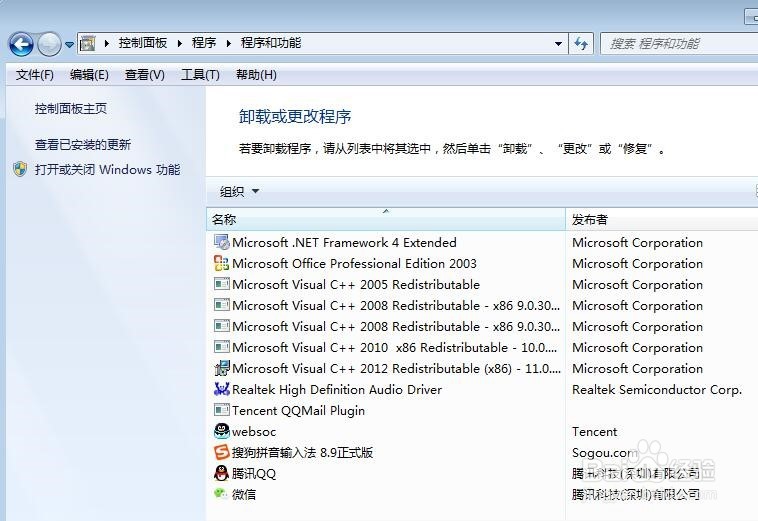758x521 pixels.
Task: Select Tencent QQMail Plugin entry
Action: [298, 410]
